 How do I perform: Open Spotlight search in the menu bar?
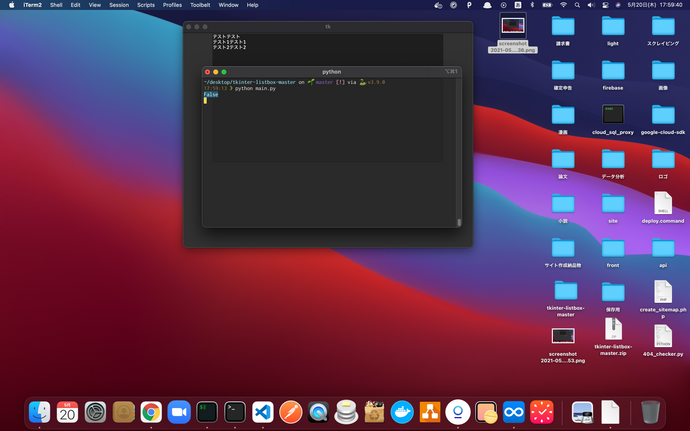click(x=577, y=5)
